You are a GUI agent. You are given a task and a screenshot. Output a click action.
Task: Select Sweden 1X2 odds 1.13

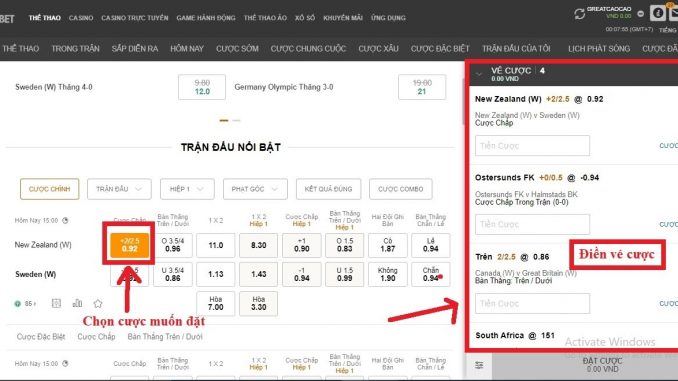pyautogui.click(x=215, y=274)
